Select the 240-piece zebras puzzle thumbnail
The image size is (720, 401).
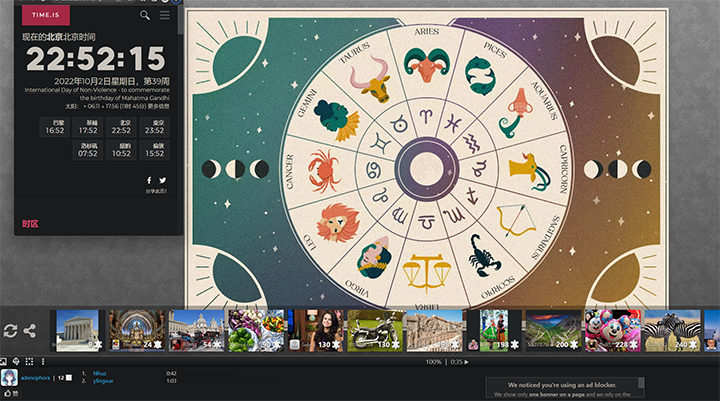[672, 331]
